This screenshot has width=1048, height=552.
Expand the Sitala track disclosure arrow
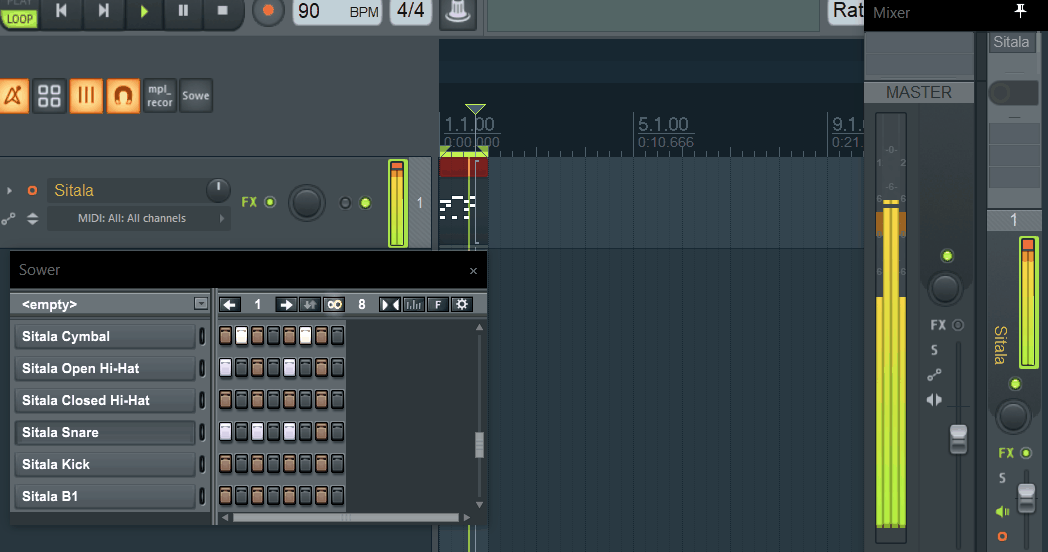point(9,190)
